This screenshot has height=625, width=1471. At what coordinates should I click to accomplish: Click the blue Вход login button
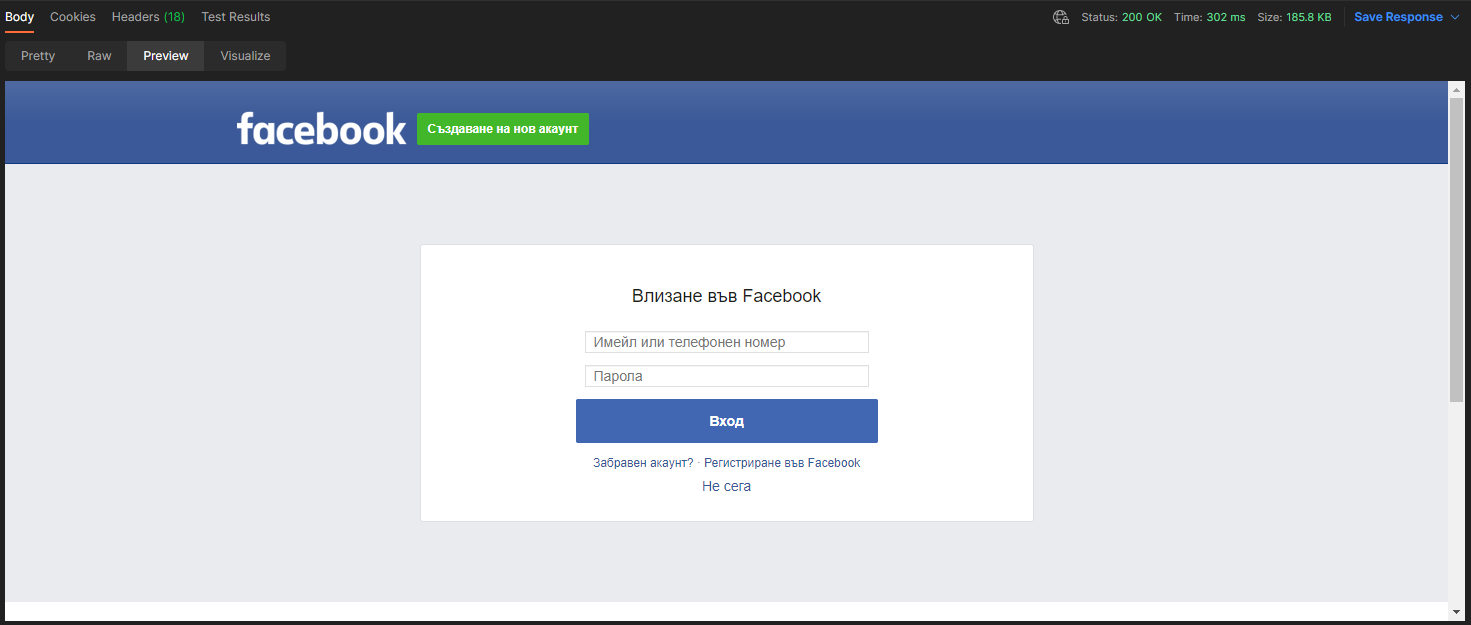point(727,421)
